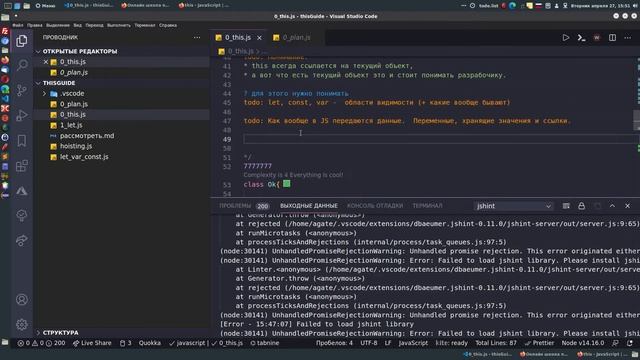Switch to the ПРОБЛЕМЫ panel tab
640x360 pixels.
[235, 206]
